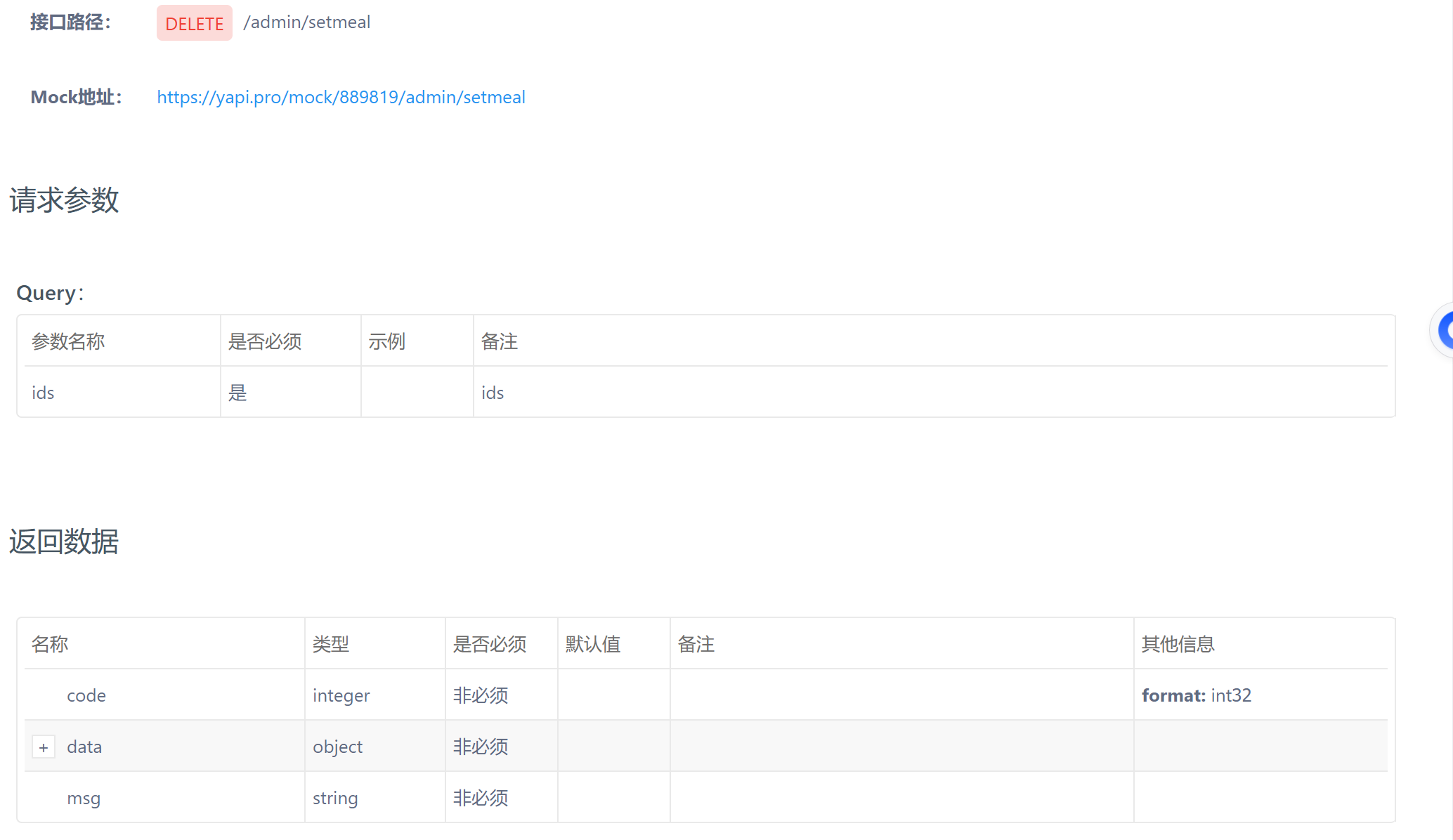This screenshot has width=1453, height=840.
Task: Click the format: int32 info cell
Action: [1196, 695]
